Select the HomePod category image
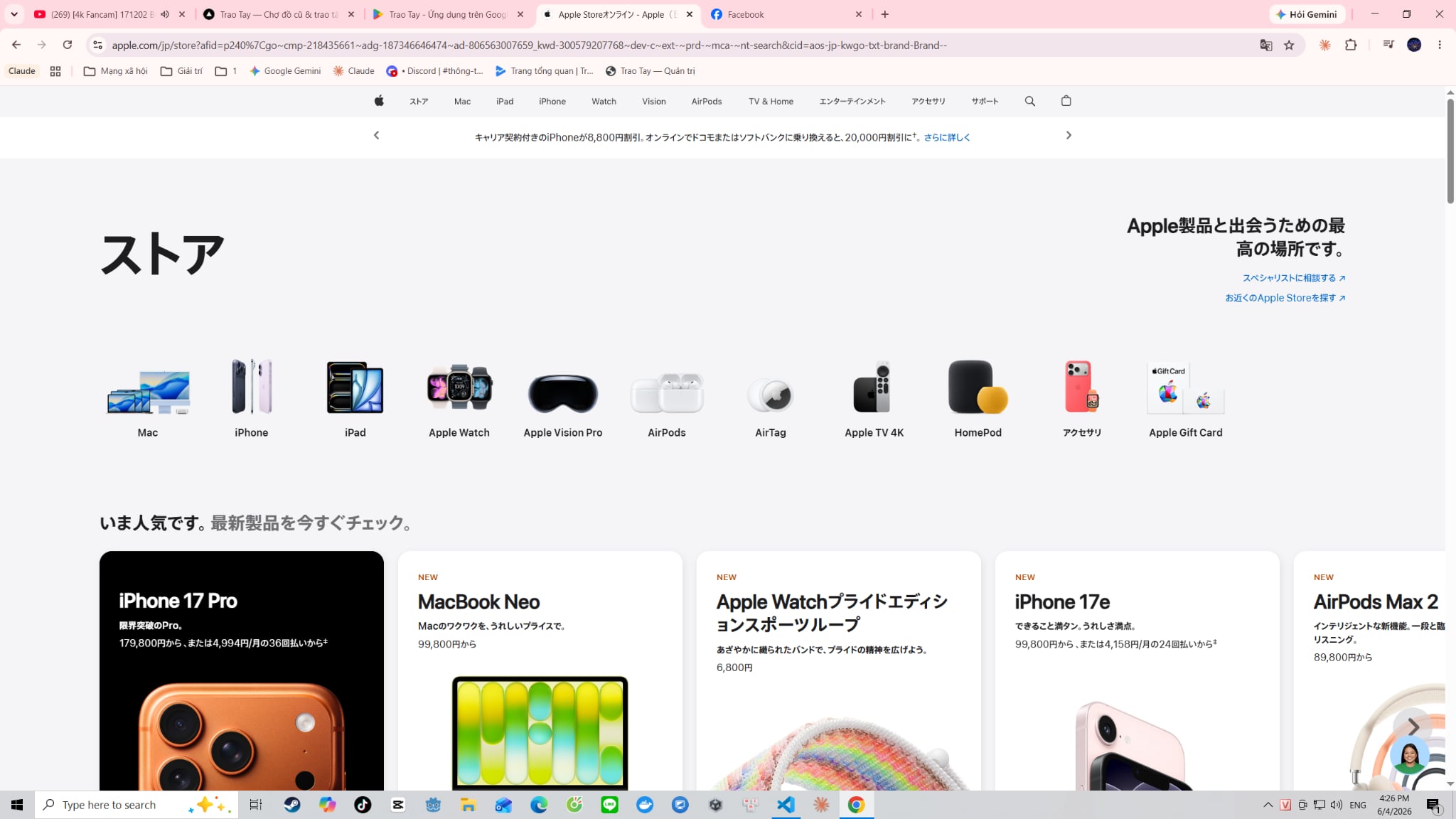 coord(978,387)
